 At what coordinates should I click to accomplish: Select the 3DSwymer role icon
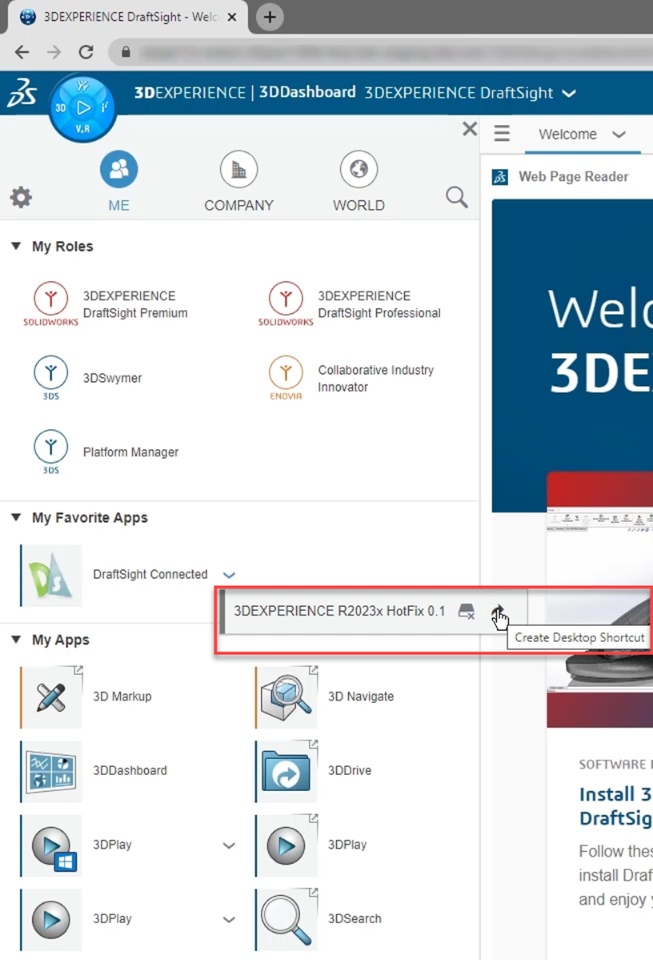click(51, 378)
